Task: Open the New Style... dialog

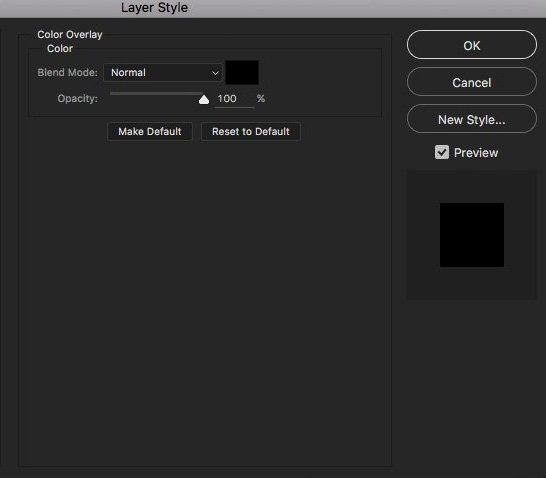Action: coord(471,119)
